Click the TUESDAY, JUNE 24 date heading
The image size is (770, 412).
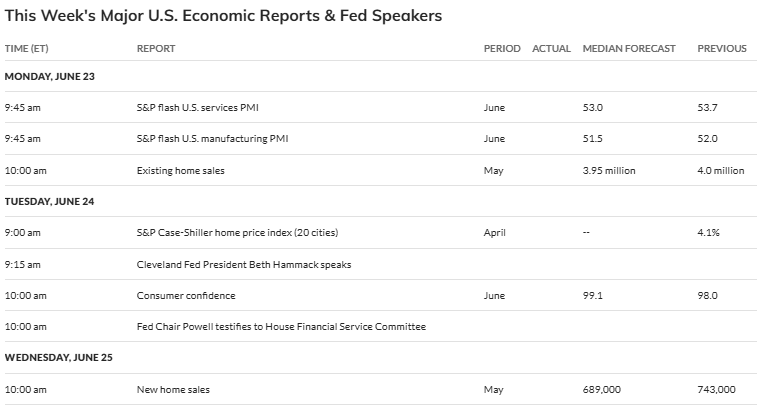(x=49, y=201)
